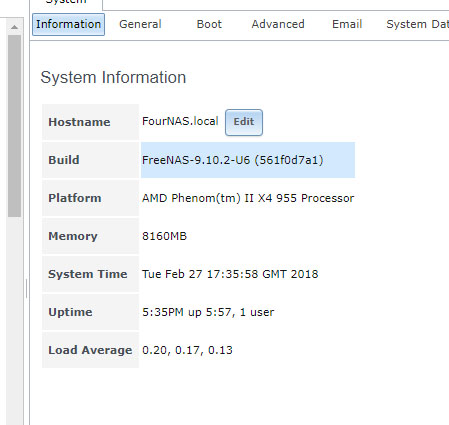
Task: Click the Load Average values
Action: click(187, 350)
